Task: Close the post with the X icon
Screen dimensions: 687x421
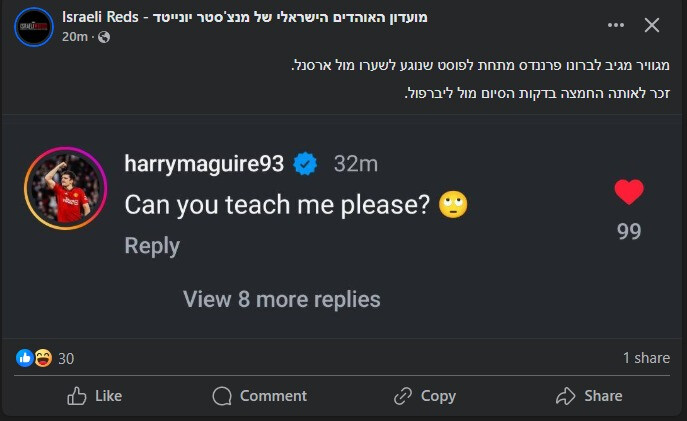Action: point(652,25)
